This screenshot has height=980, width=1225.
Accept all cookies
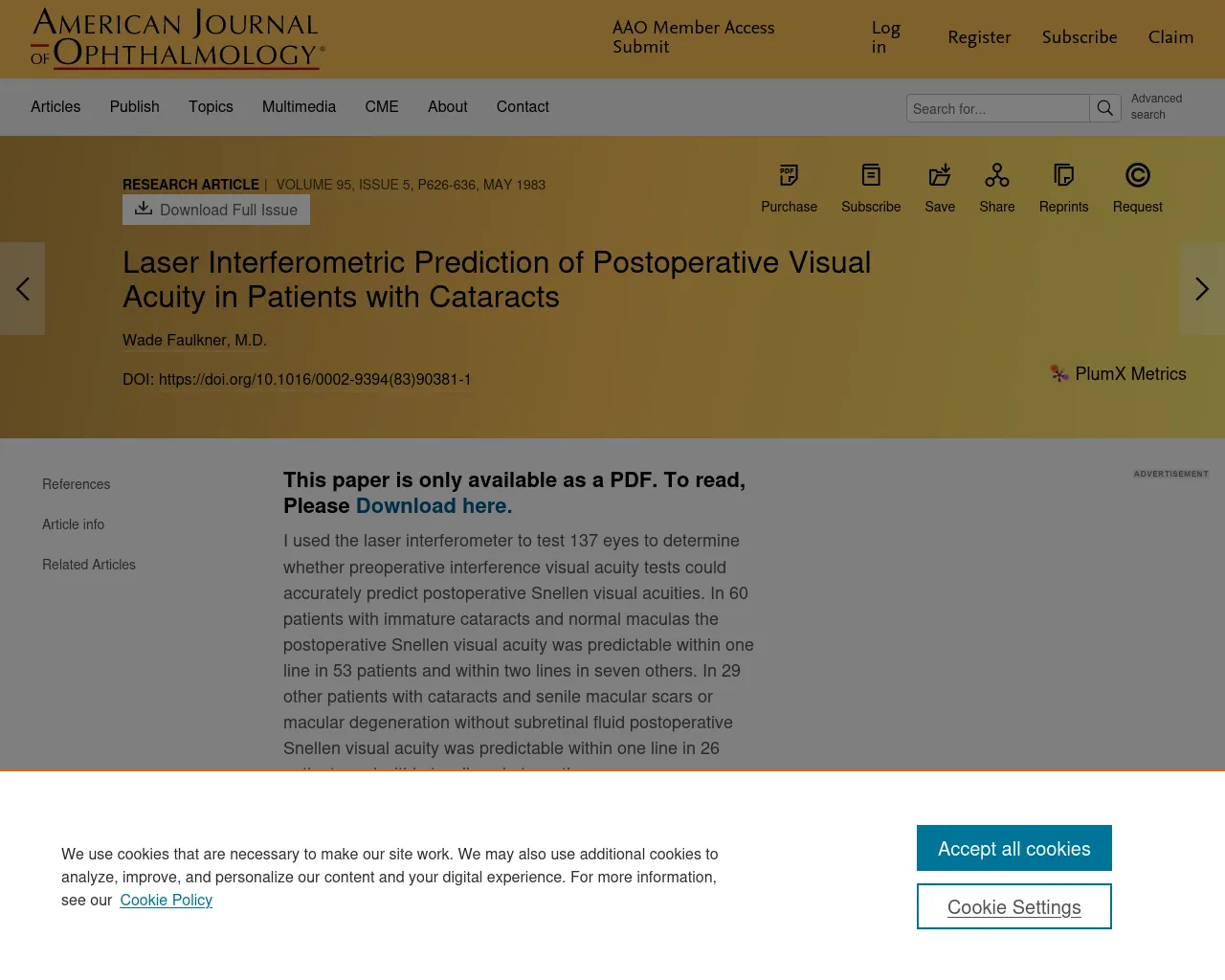(1014, 848)
